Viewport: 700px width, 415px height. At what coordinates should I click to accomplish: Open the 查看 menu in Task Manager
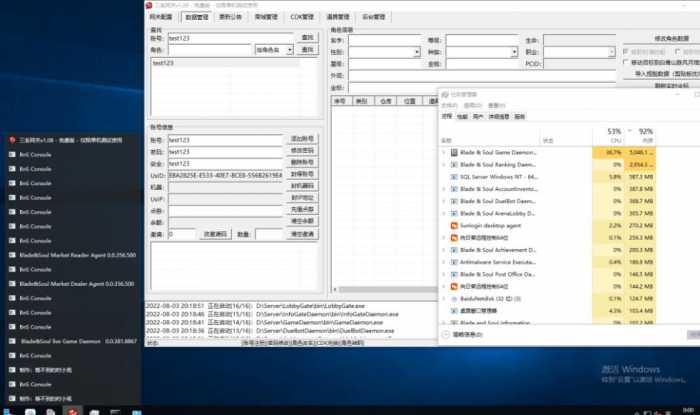point(496,105)
